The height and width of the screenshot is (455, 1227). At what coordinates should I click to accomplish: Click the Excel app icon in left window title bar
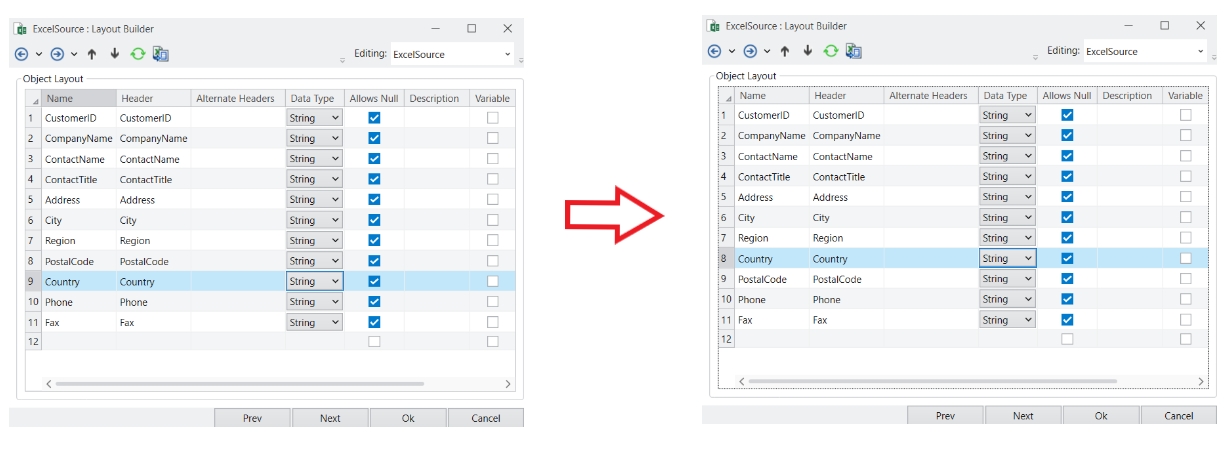point(19,29)
